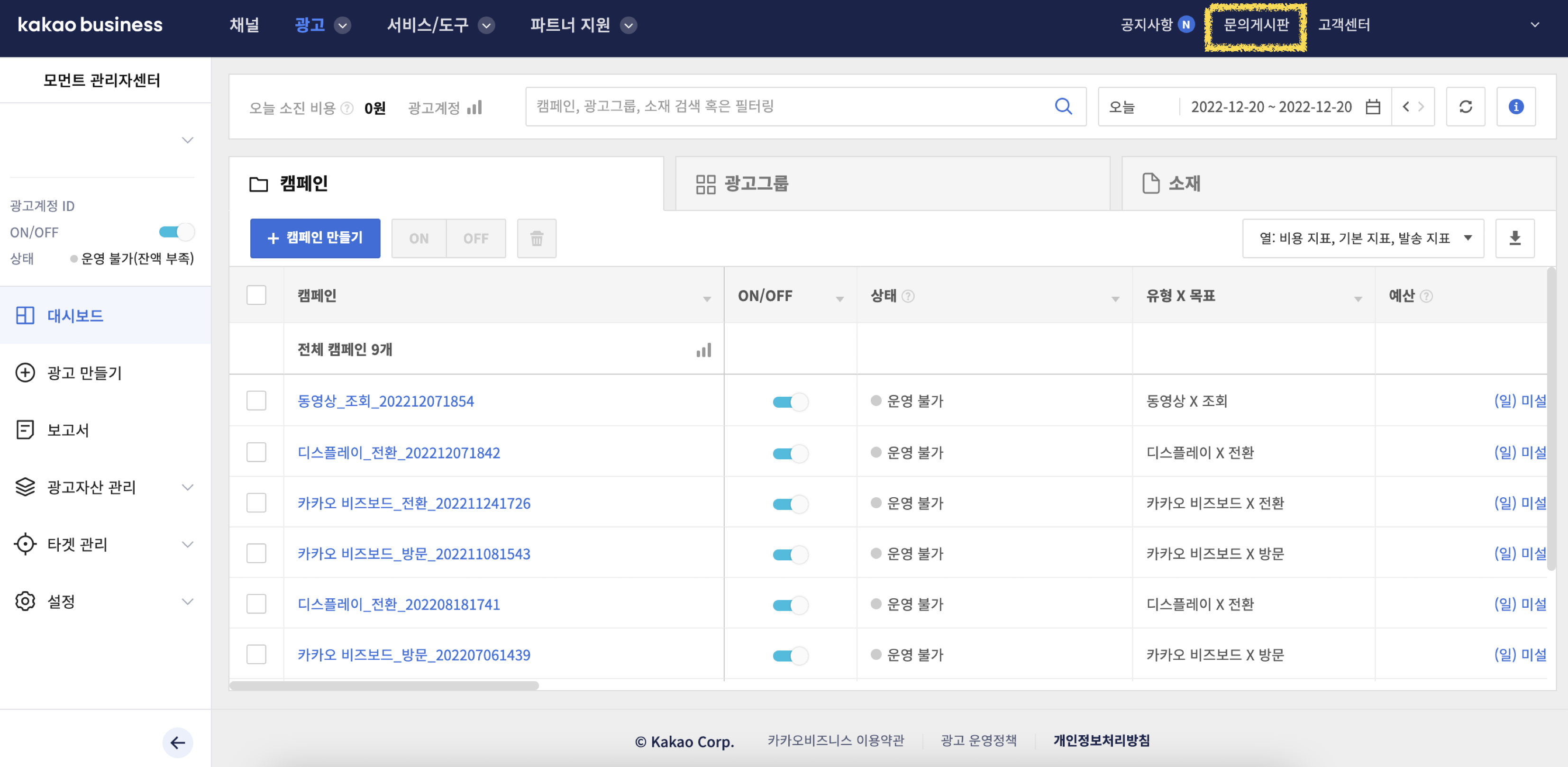Check box for 동영상_조회_202212071854 campaign

point(256,401)
